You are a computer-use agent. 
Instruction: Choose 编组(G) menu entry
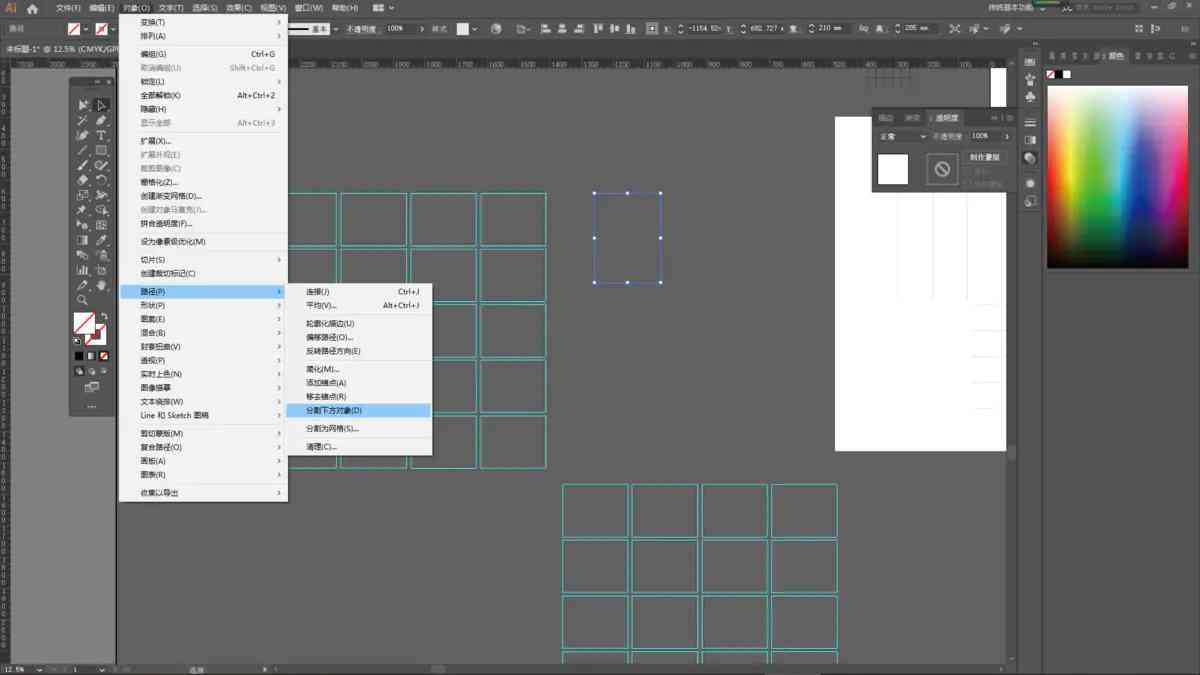203,54
